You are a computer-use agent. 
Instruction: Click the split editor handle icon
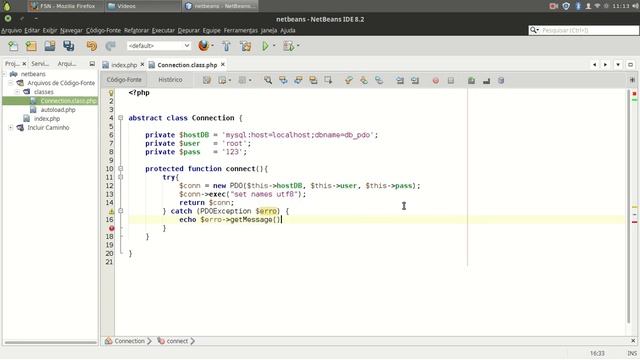tap(632, 80)
